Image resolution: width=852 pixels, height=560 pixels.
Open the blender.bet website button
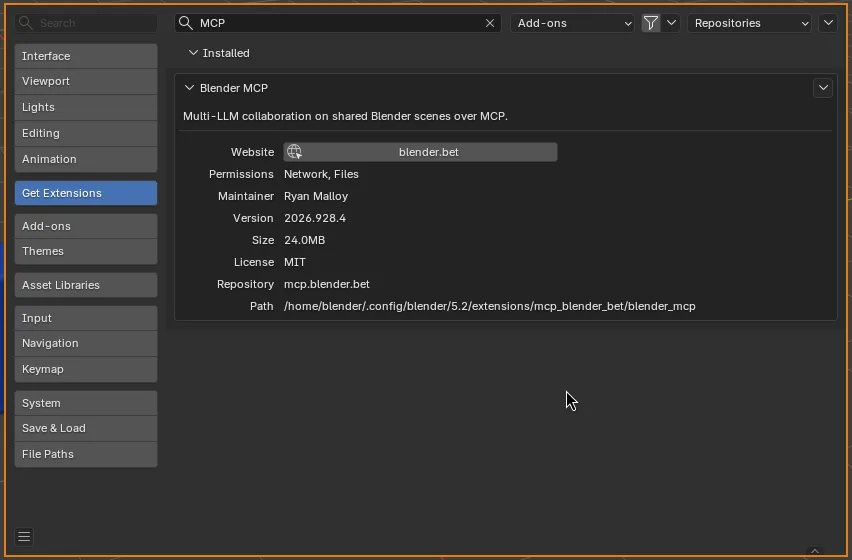click(x=420, y=152)
